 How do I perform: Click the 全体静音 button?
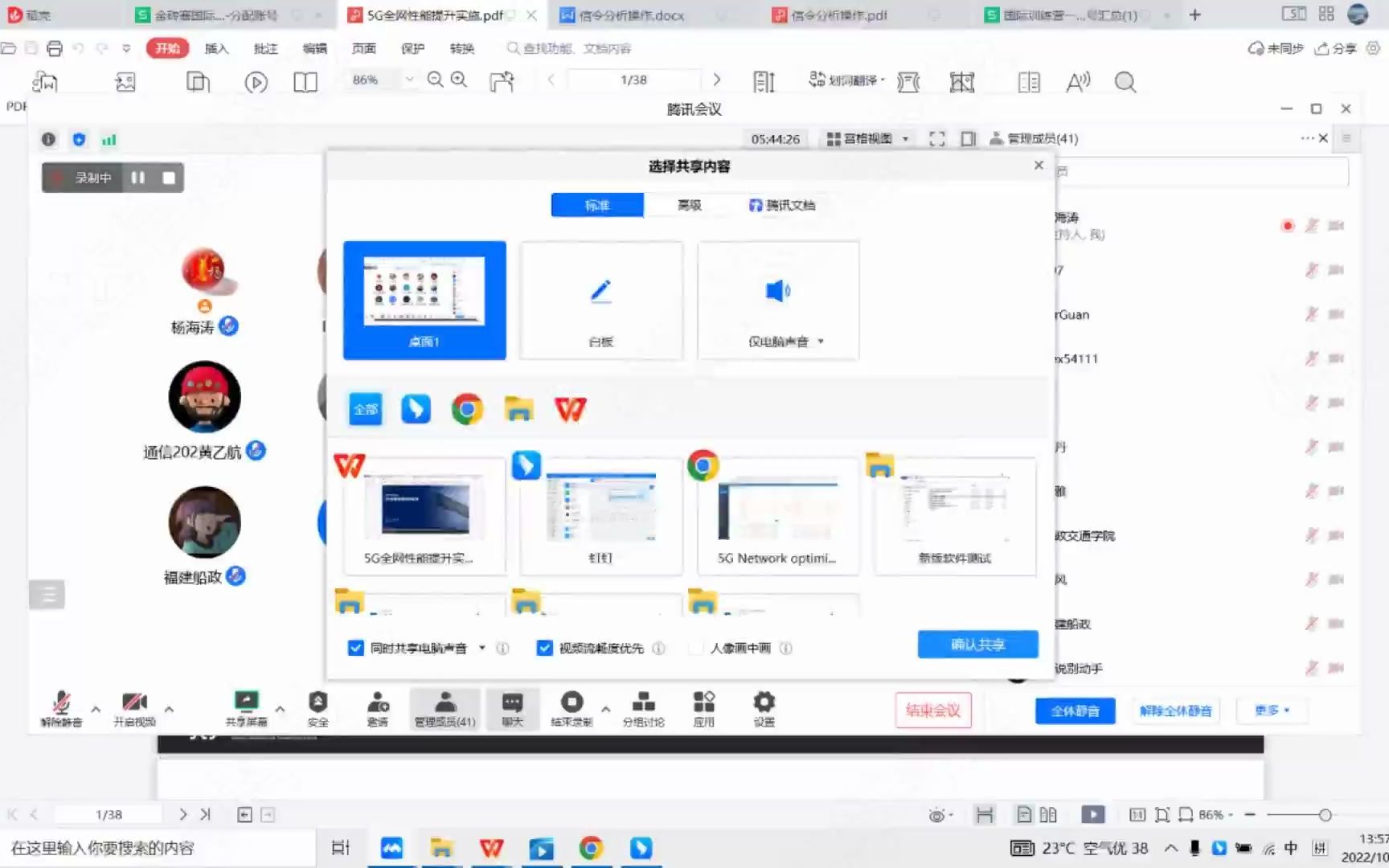pyautogui.click(x=1075, y=710)
